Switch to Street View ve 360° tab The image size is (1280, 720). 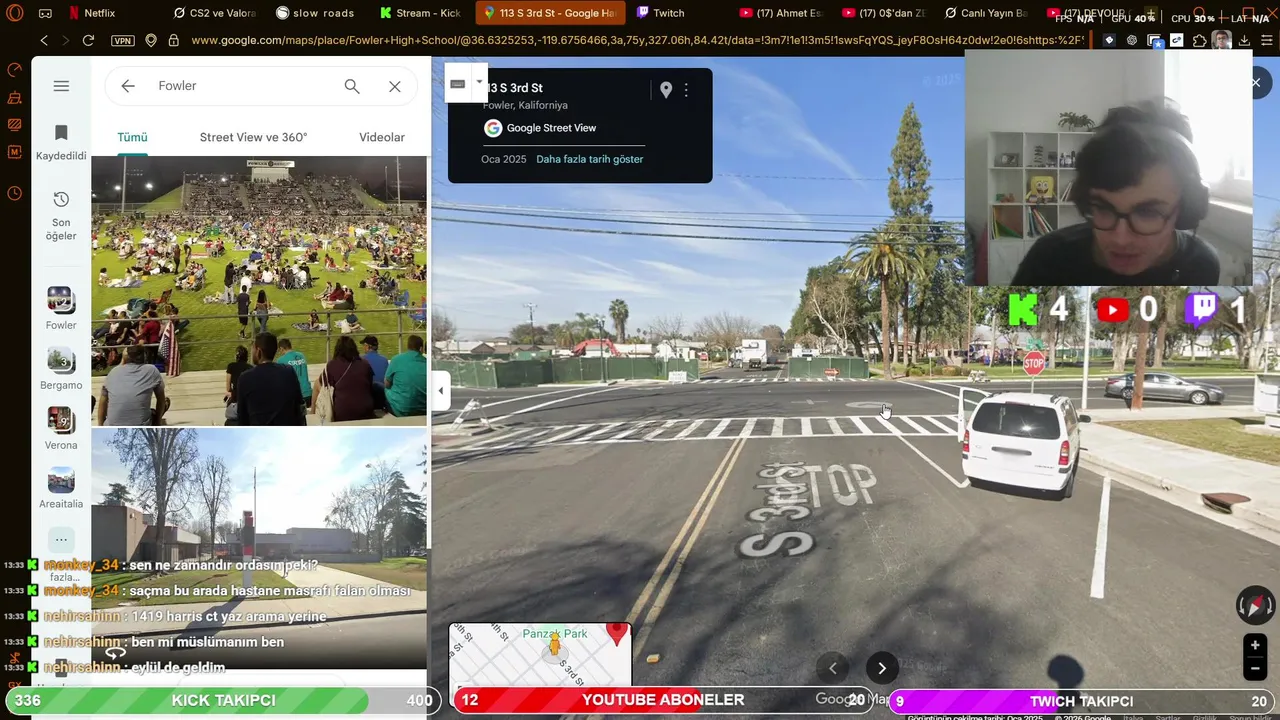pyautogui.click(x=253, y=137)
